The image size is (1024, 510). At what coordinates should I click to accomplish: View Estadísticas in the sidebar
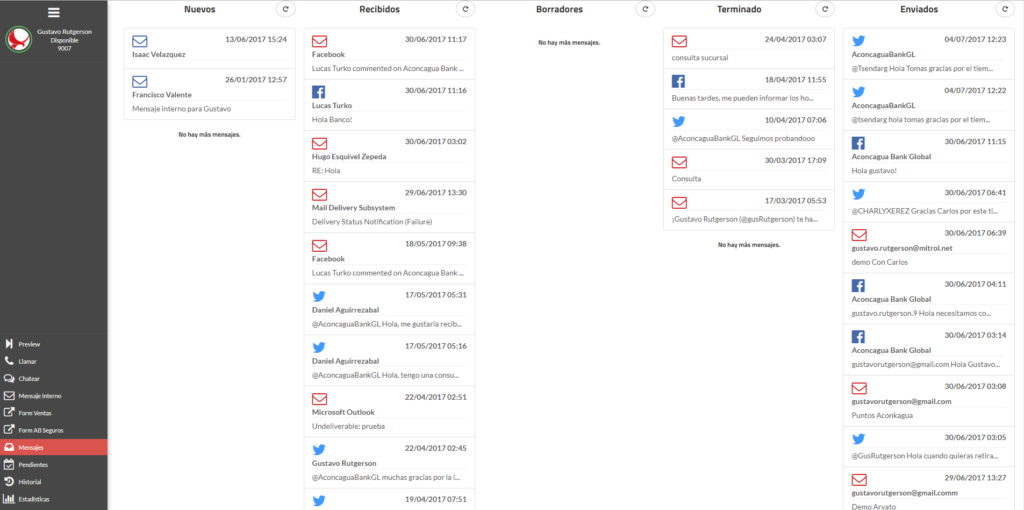coord(34,499)
